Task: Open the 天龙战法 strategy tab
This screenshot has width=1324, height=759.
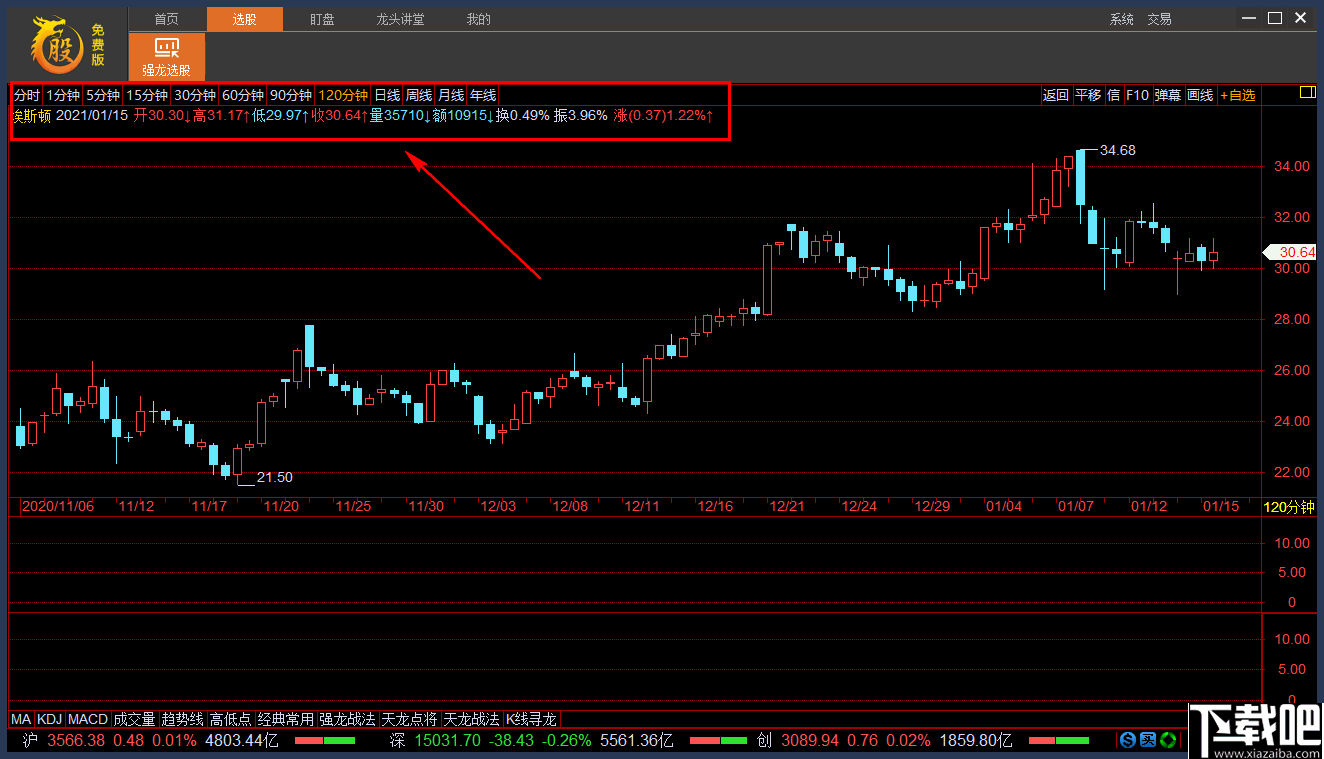Action: [472, 719]
